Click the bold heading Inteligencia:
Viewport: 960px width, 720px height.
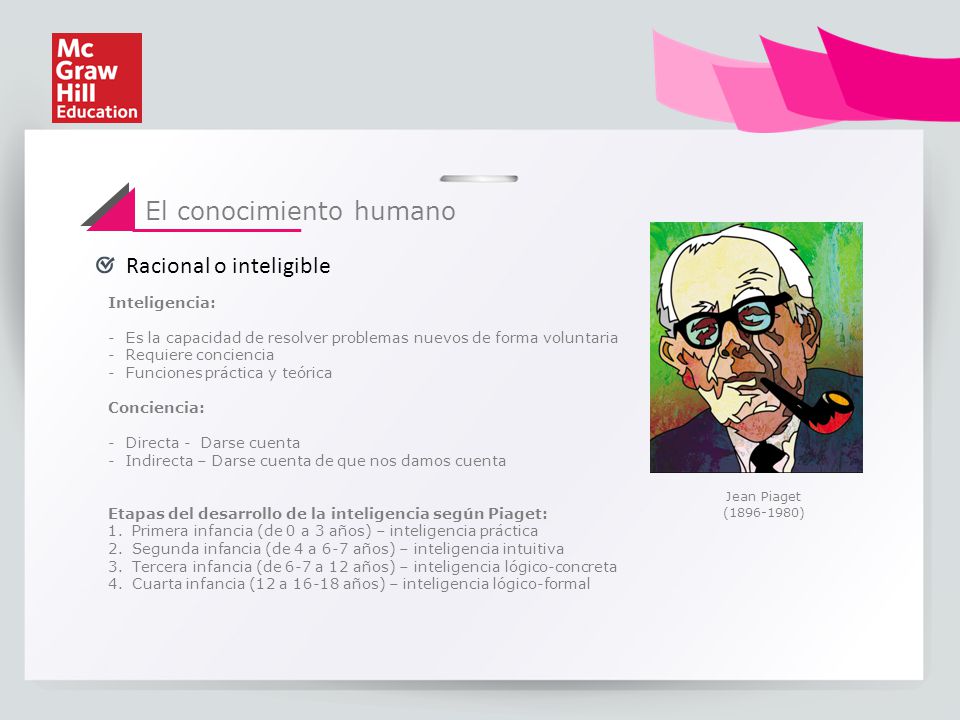click(x=162, y=302)
